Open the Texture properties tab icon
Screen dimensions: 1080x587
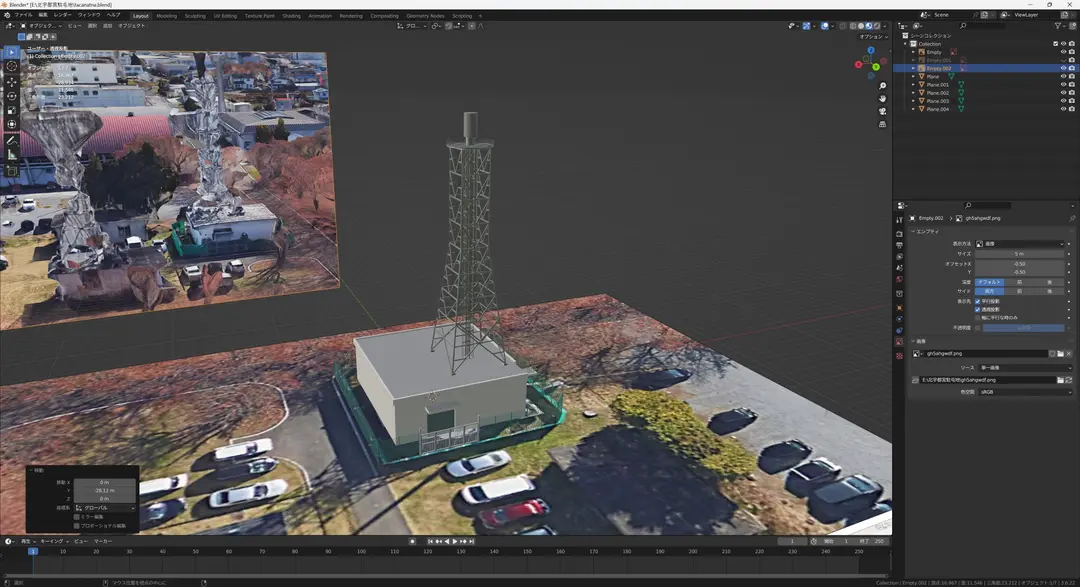coord(900,356)
